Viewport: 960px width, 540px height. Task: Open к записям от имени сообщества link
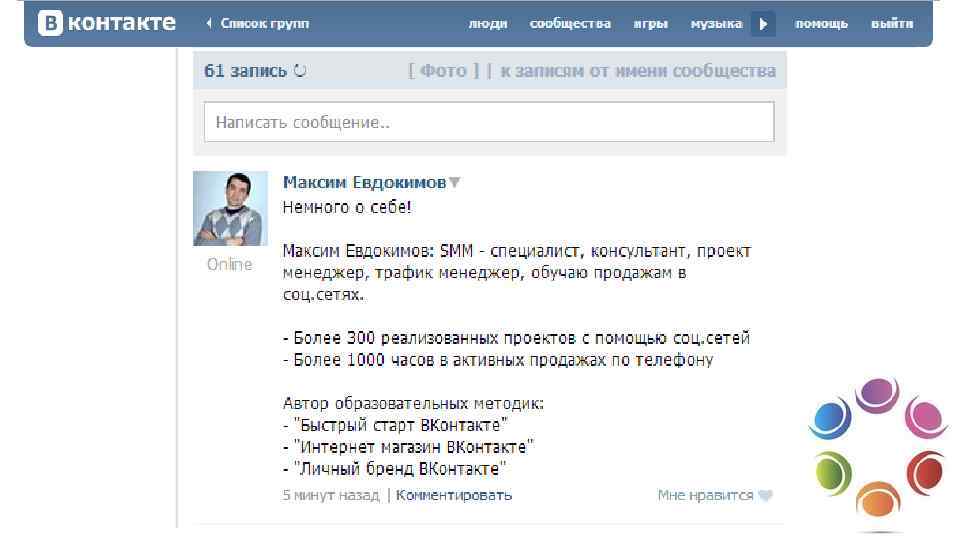click(638, 71)
